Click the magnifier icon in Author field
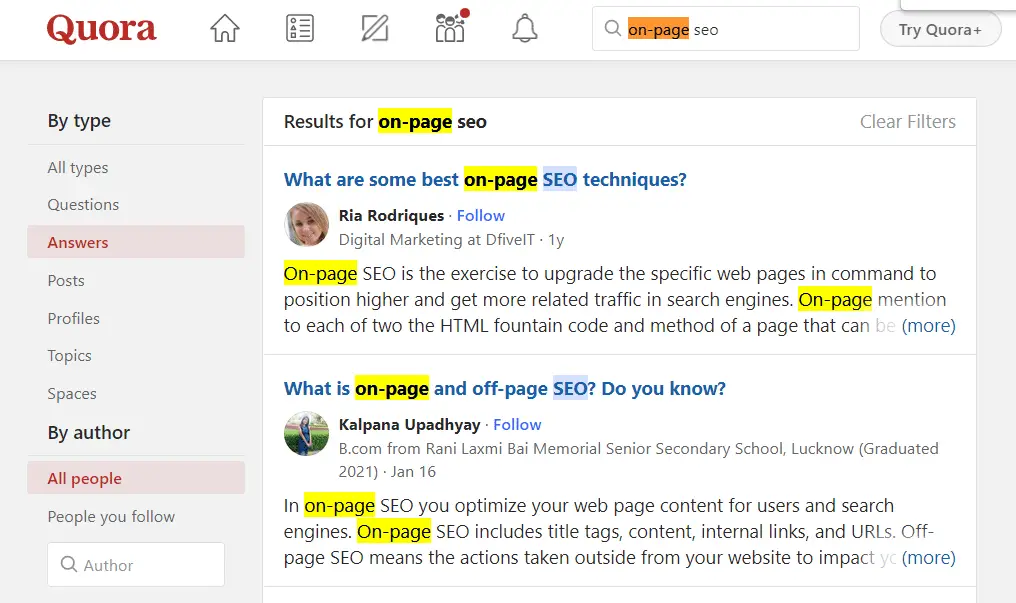Viewport: 1016px width, 603px height. (69, 564)
